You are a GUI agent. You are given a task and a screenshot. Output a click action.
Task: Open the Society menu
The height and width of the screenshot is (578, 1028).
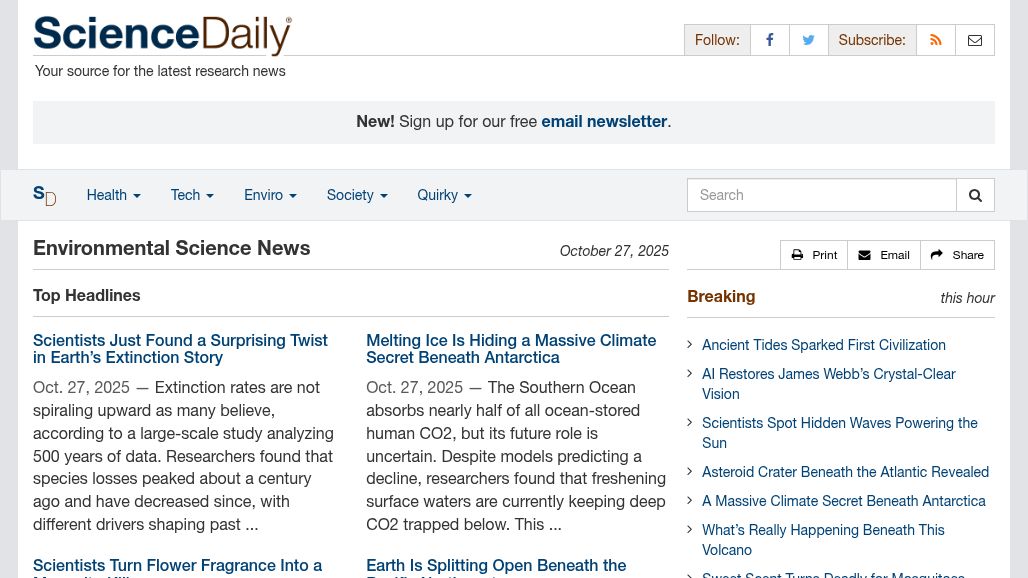click(356, 195)
